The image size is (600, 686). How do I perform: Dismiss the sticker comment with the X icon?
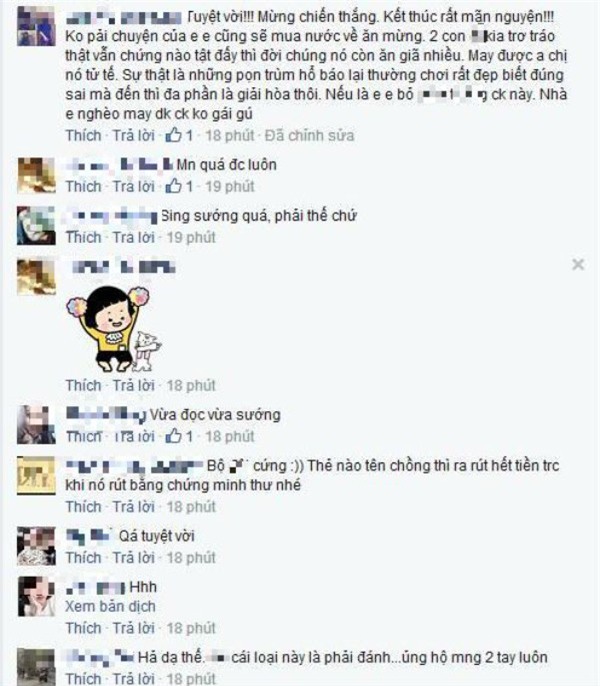(x=578, y=264)
